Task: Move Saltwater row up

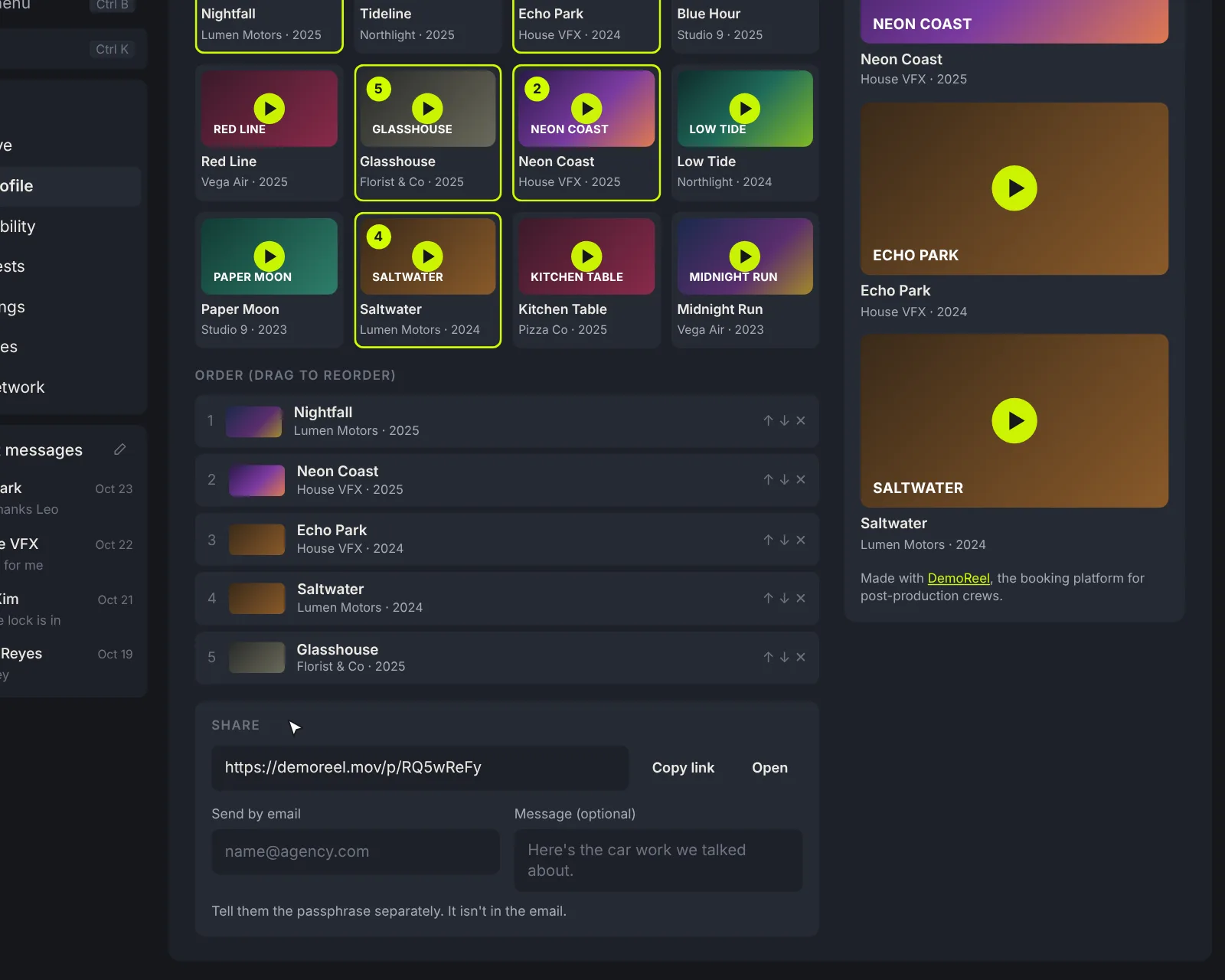Action: [768, 598]
